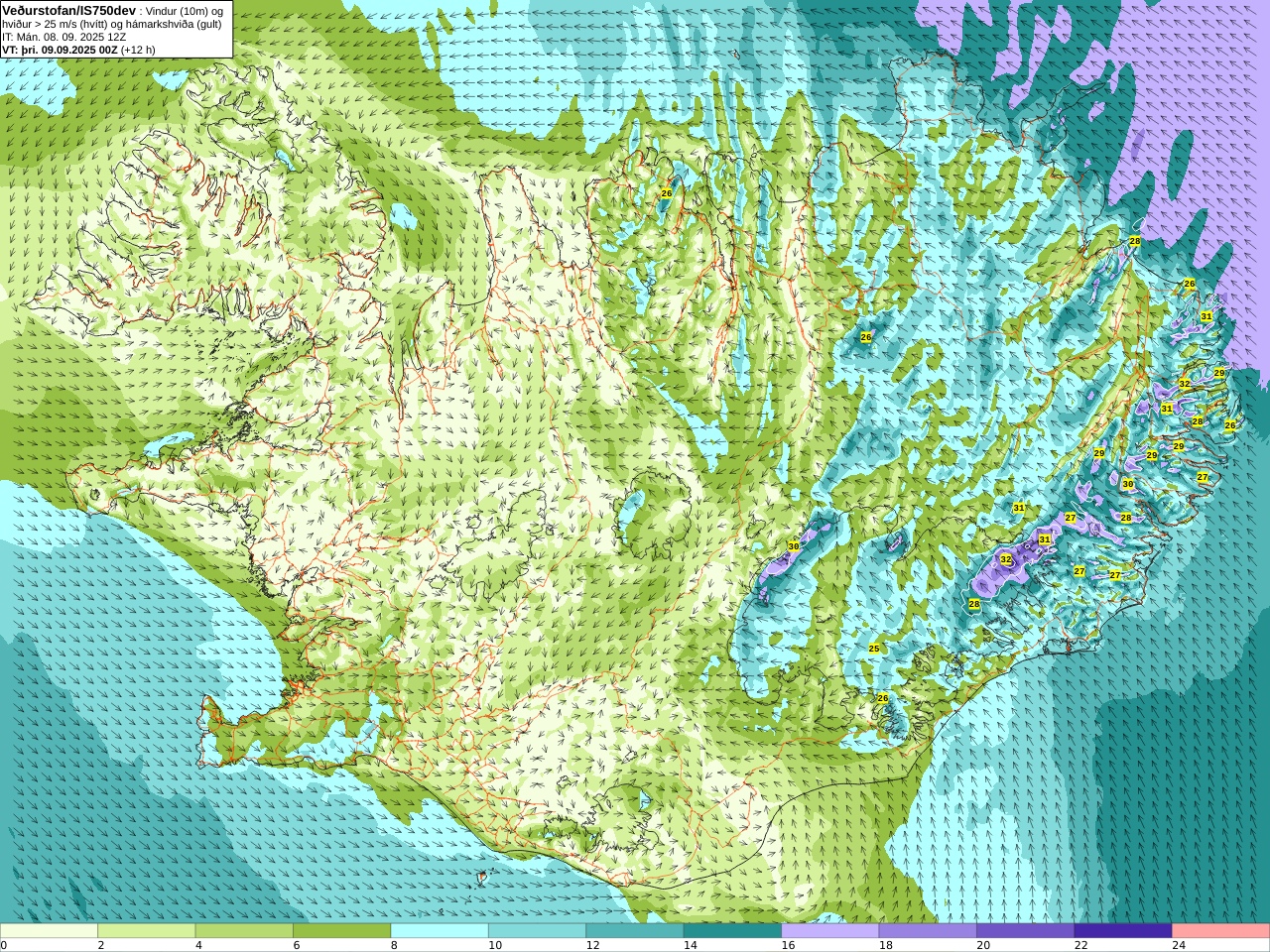Click the 4–6 m/s green legend swatch
This screenshot has width=1270, height=952.
click(244, 931)
